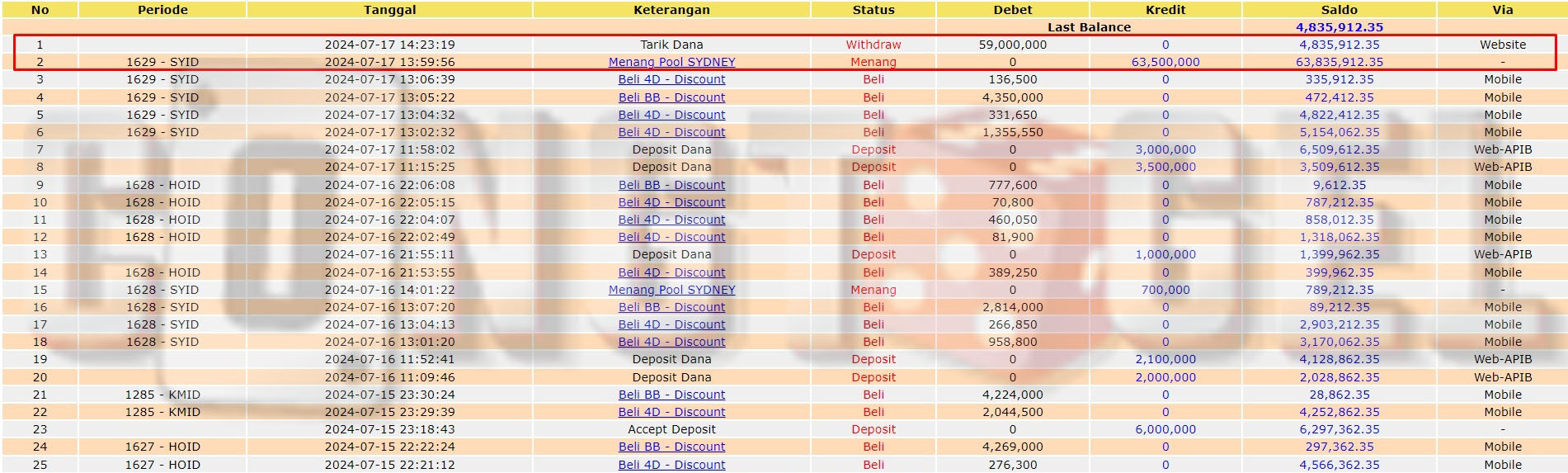Click the 59,000,000 Debet amount
Image resolution: width=1568 pixels, height=473 pixels.
tap(1012, 45)
